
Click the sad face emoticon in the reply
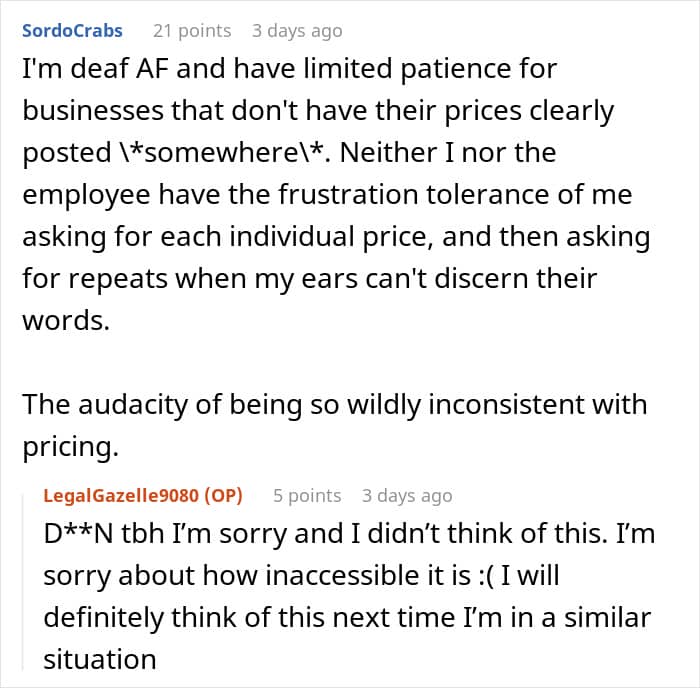(x=486, y=575)
